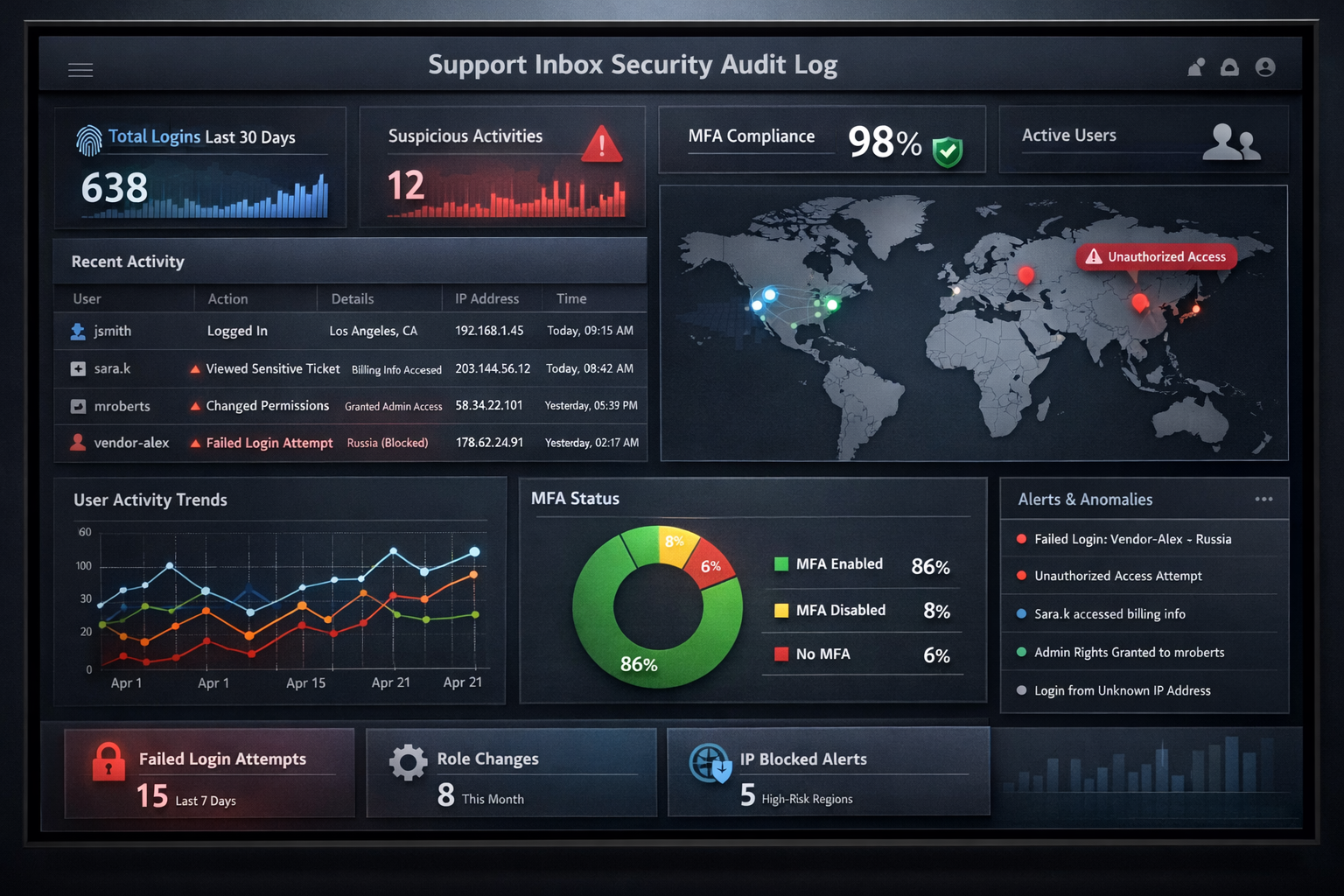Expand the plus icon beside sara.k
The height and width of the screenshot is (896, 1344).
click(x=77, y=368)
